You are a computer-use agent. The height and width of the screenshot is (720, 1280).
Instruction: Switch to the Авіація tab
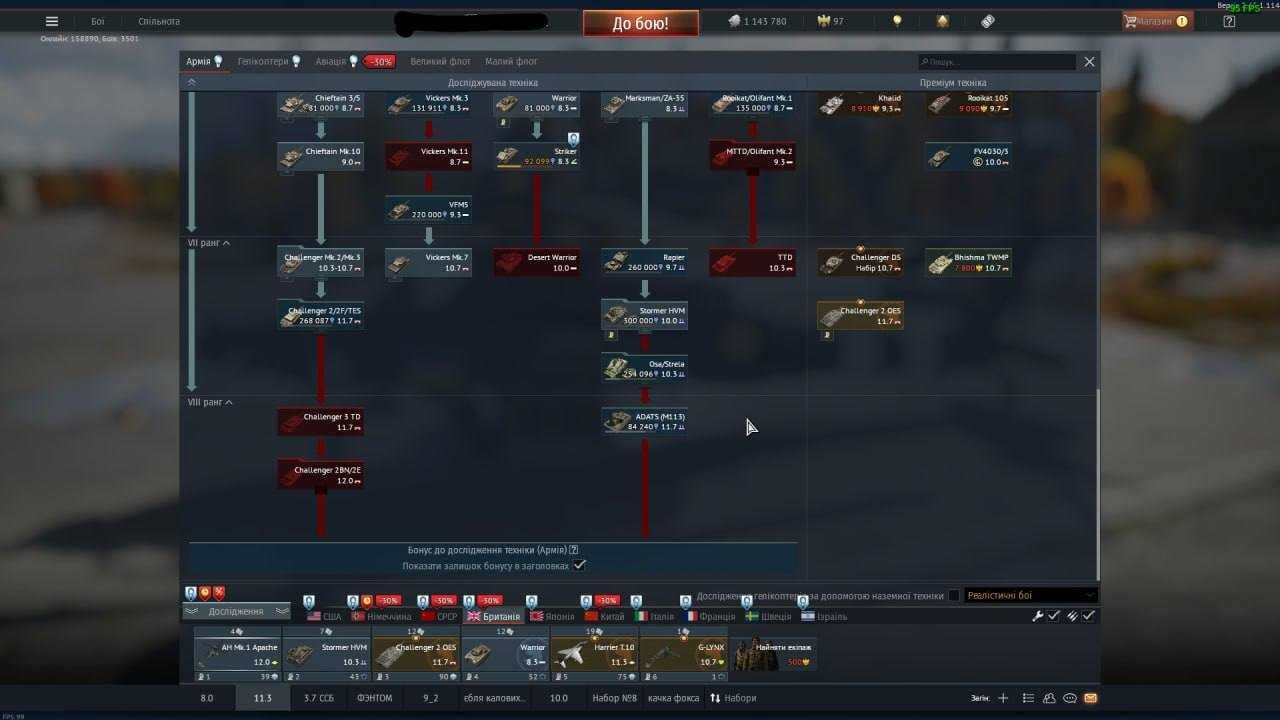(336, 61)
